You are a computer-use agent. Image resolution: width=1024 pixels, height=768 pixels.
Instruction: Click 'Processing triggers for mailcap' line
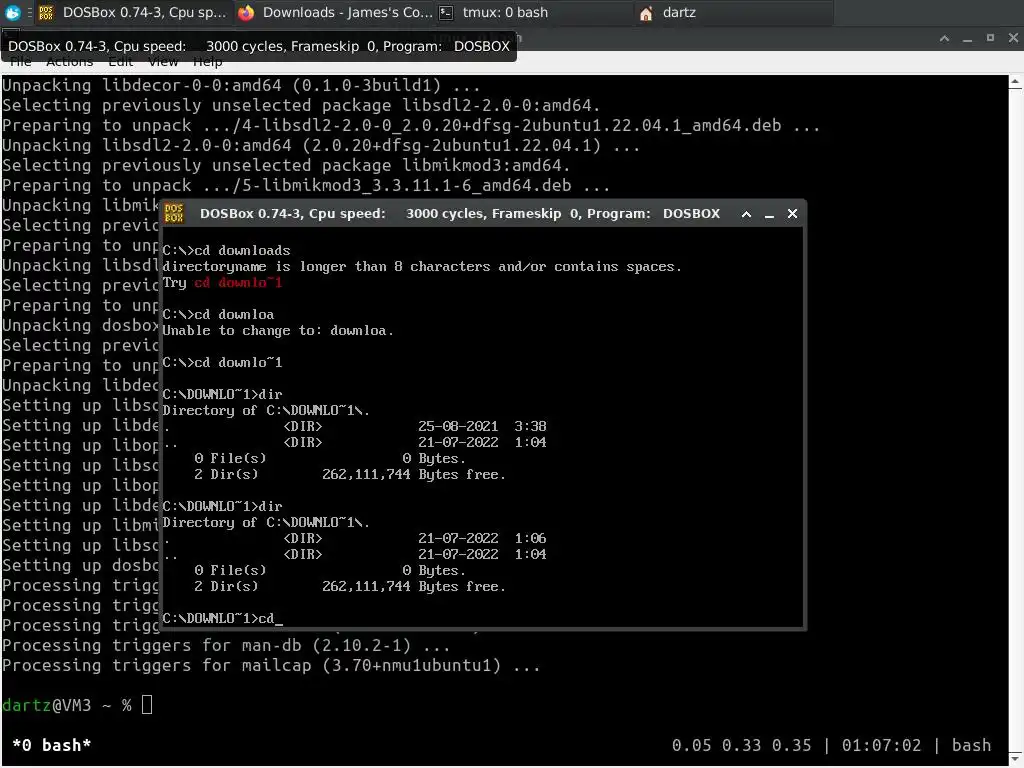coord(271,665)
